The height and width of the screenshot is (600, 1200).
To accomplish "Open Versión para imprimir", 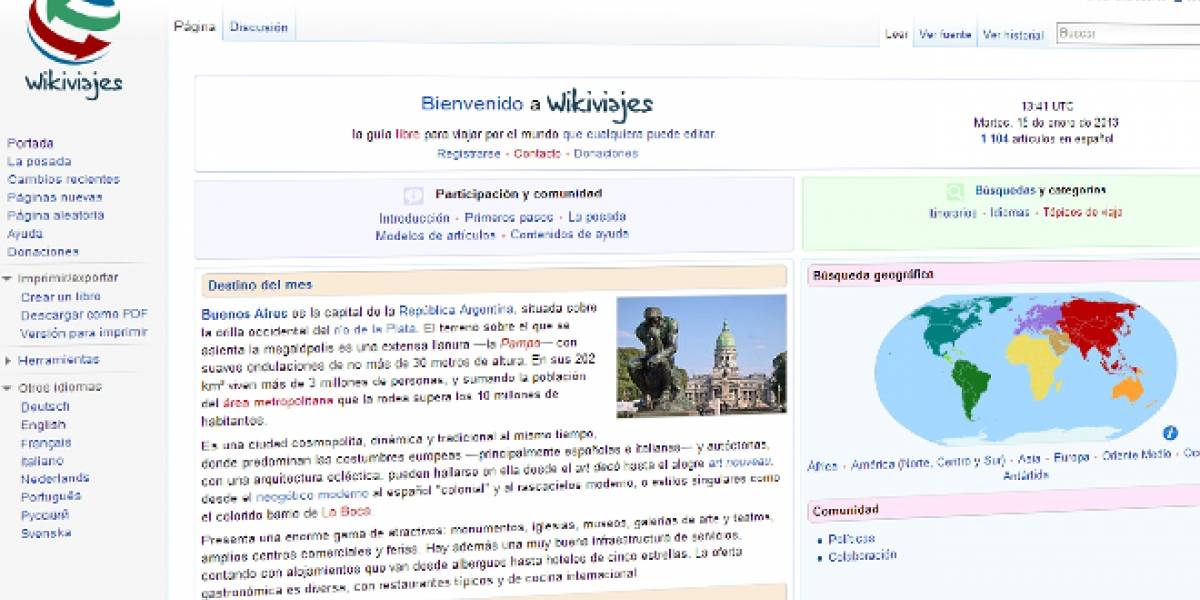I will [84, 333].
